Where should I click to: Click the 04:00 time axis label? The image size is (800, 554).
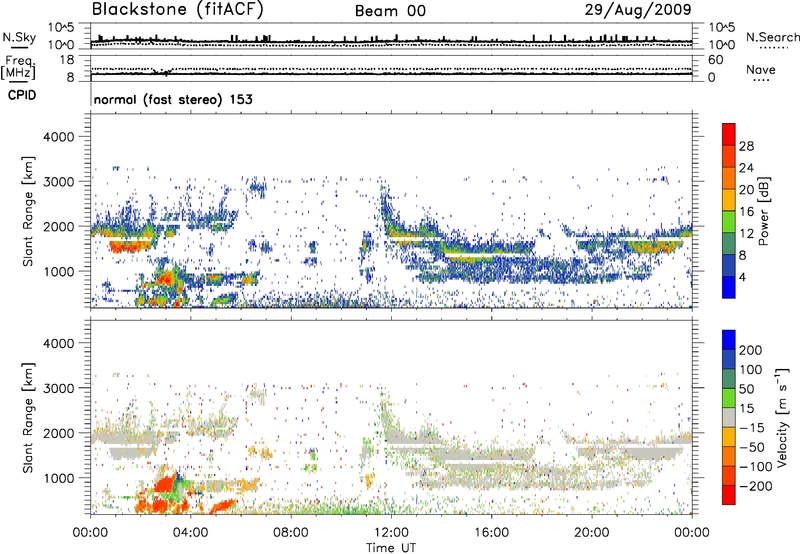point(190,533)
